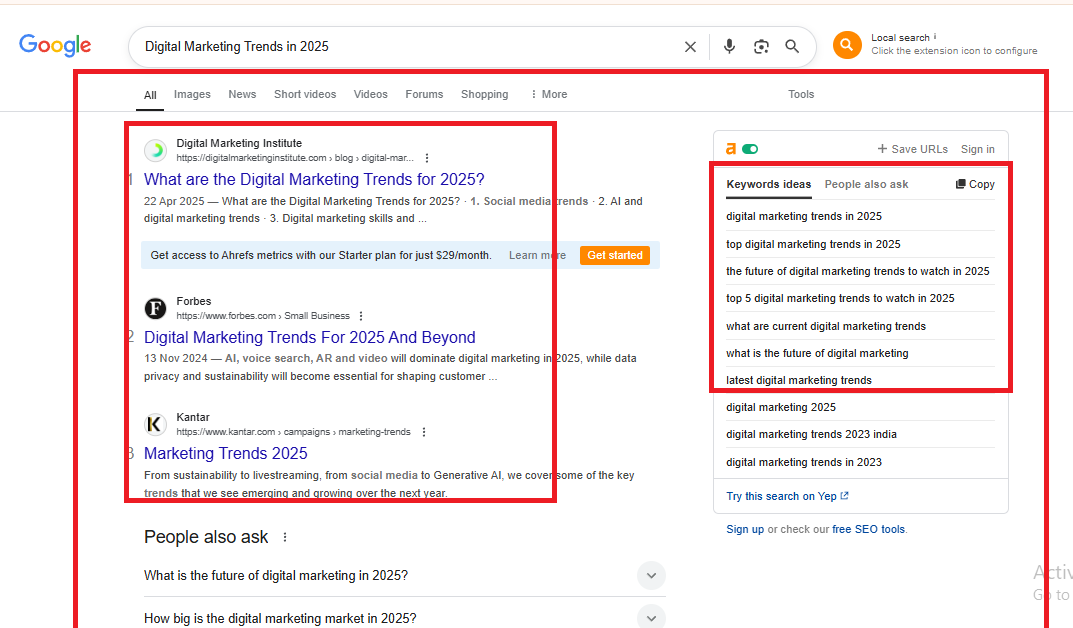Viewport: 1073px width, 628px height.
Task: Click Sign in on Ahrefs panel
Action: coord(978,149)
